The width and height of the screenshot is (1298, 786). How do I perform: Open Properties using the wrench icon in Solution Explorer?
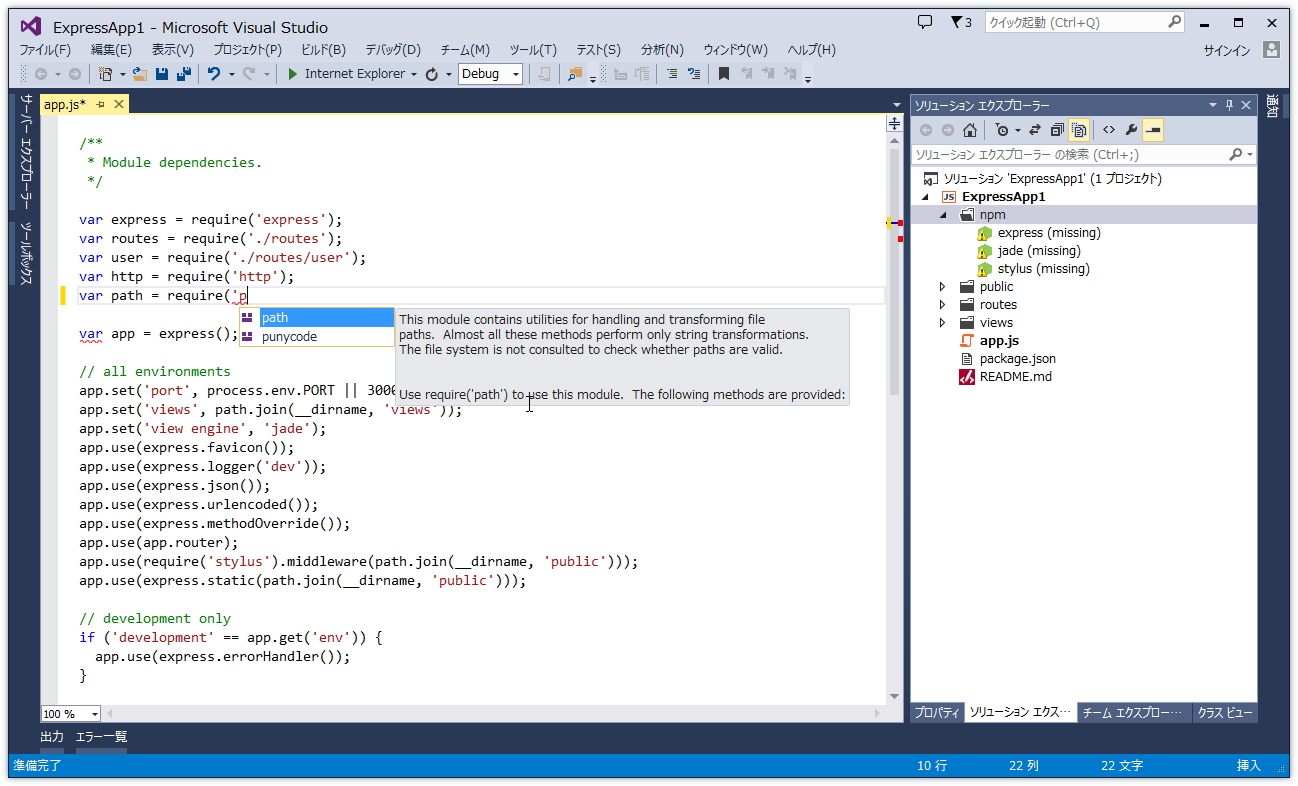coord(1132,130)
